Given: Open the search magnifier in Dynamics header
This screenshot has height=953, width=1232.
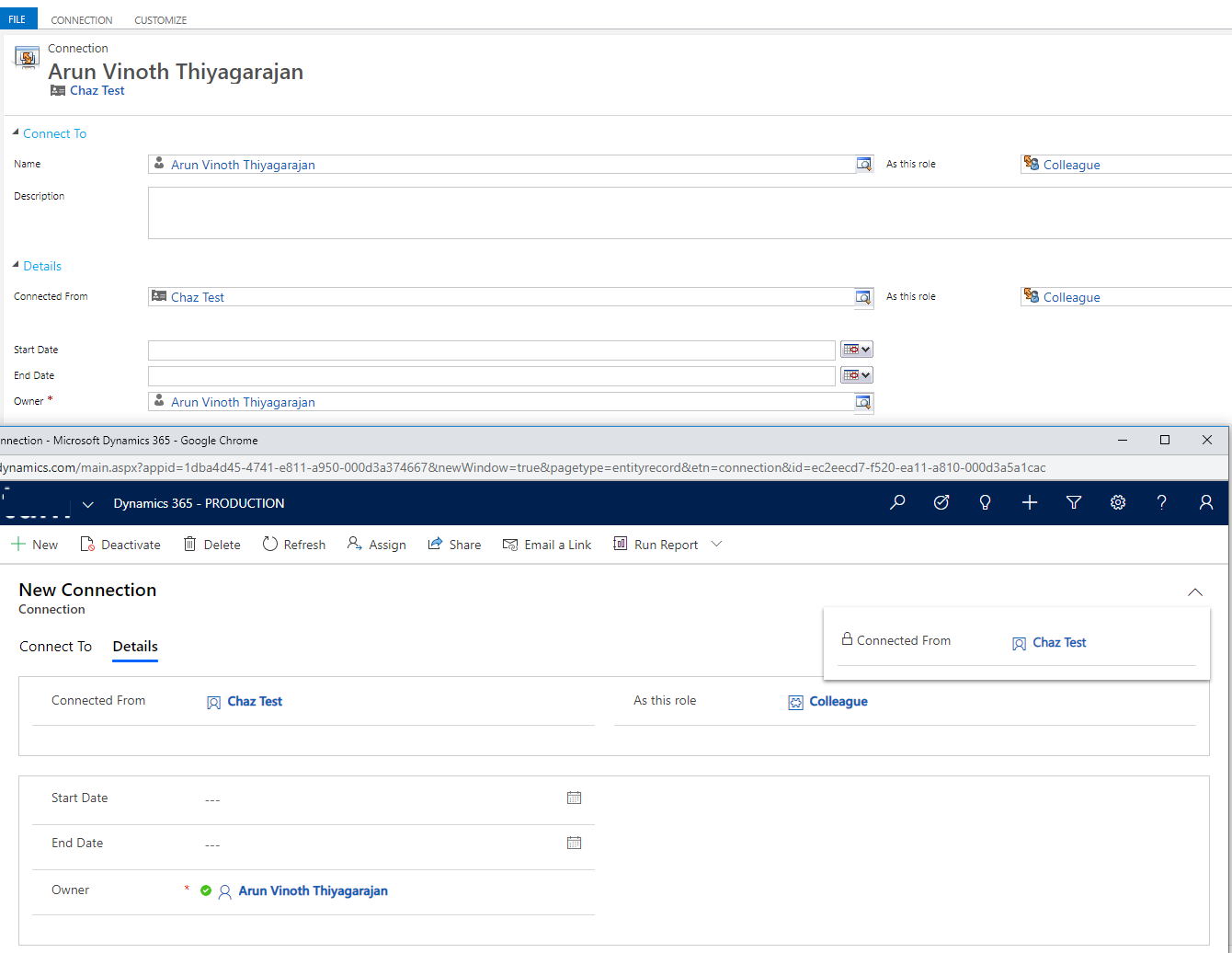Looking at the screenshot, I should tap(897, 502).
